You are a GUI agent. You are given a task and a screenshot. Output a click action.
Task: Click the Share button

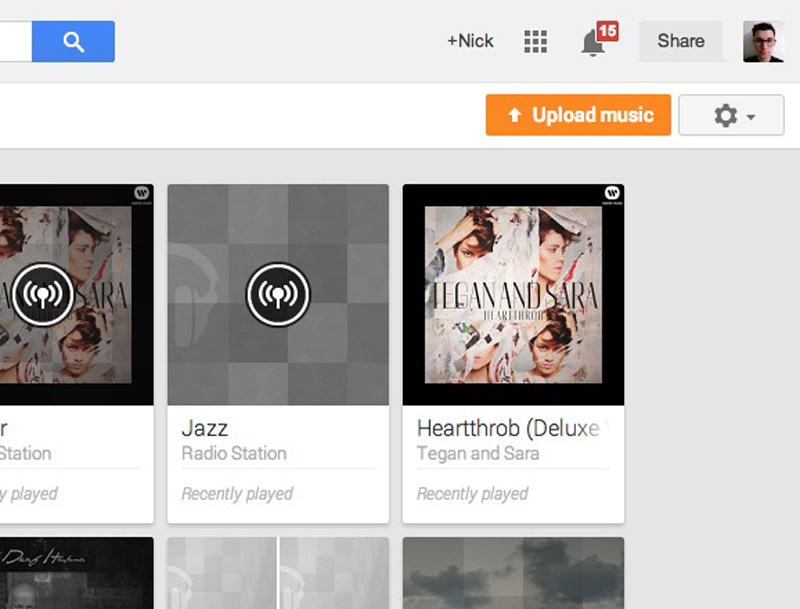tap(681, 41)
